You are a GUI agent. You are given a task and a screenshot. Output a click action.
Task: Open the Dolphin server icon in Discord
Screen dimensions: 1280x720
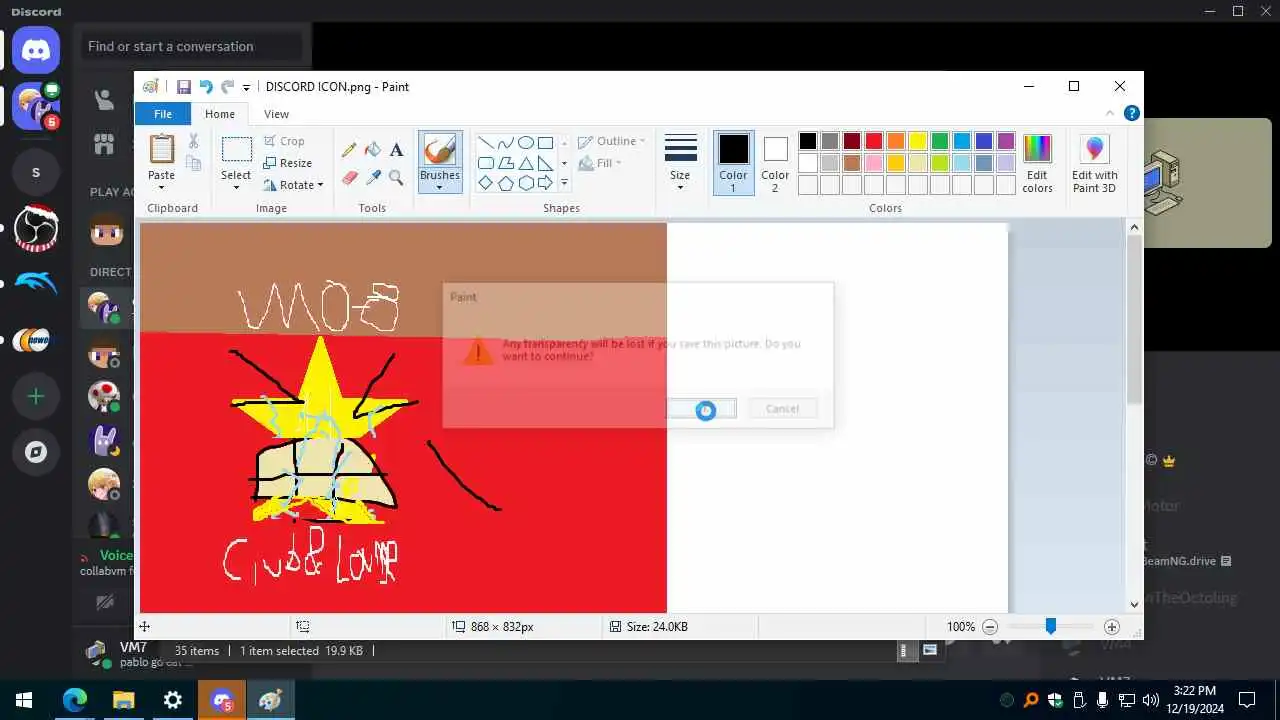pos(36,284)
